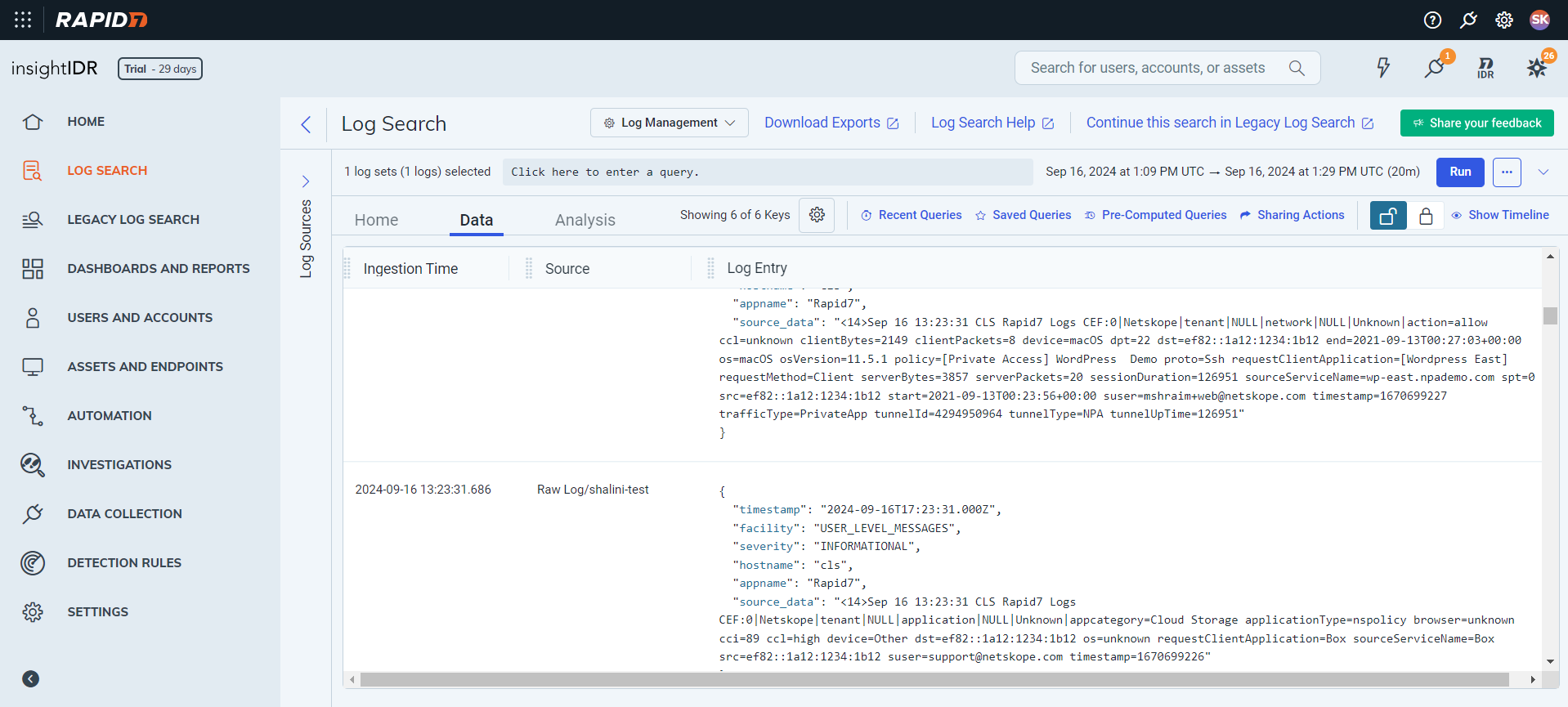1568x707 pixels.
Task: Click the Trial - 29 days badge
Action: point(160,69)
